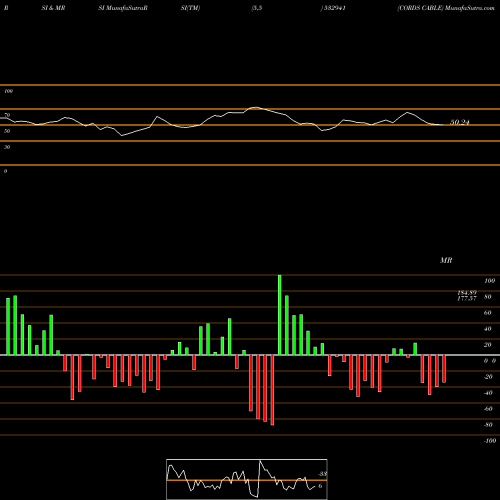Select the 184.89 value on MR axis

467,293
